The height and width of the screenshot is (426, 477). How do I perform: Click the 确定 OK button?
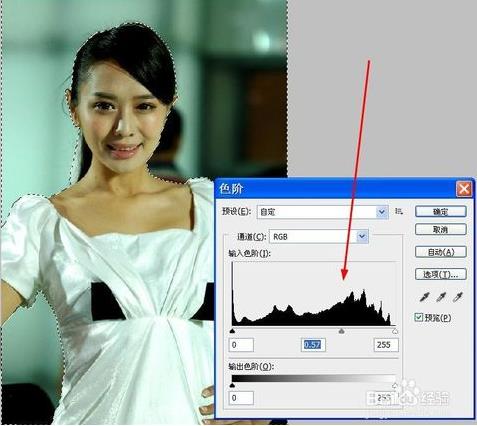coord(440,211)
